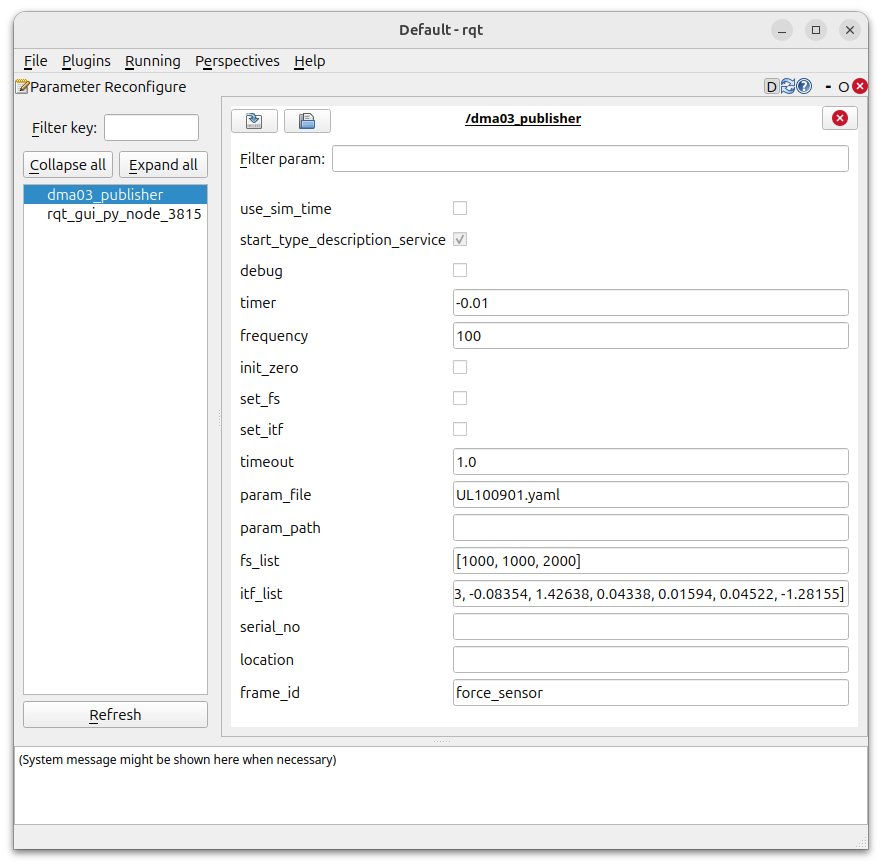This screenshot has height=866, width=882.
Task: Close the Parameter Reconfigure plugin
Action: [x=858, y=86]
